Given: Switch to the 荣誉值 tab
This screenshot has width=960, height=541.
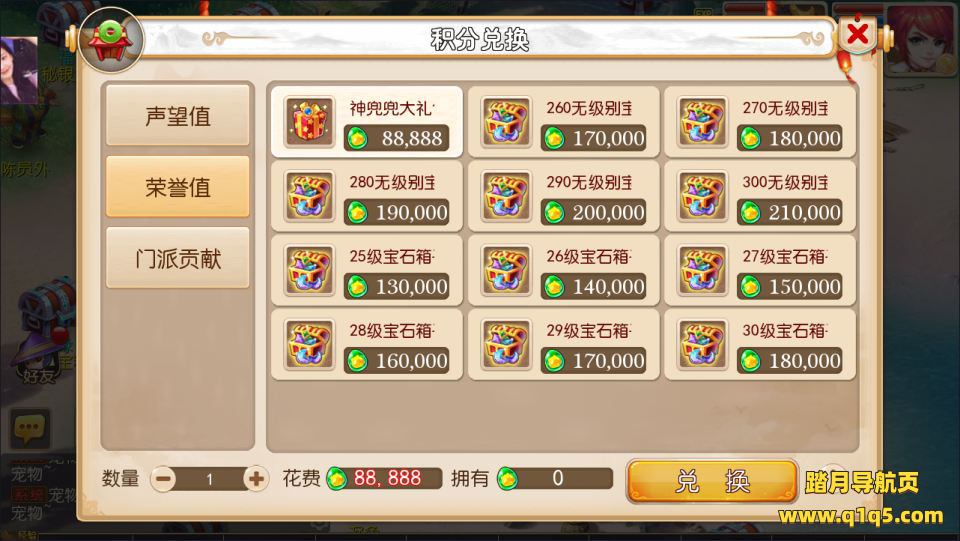Looking at the screenshot, I should (x=178, y=187).
